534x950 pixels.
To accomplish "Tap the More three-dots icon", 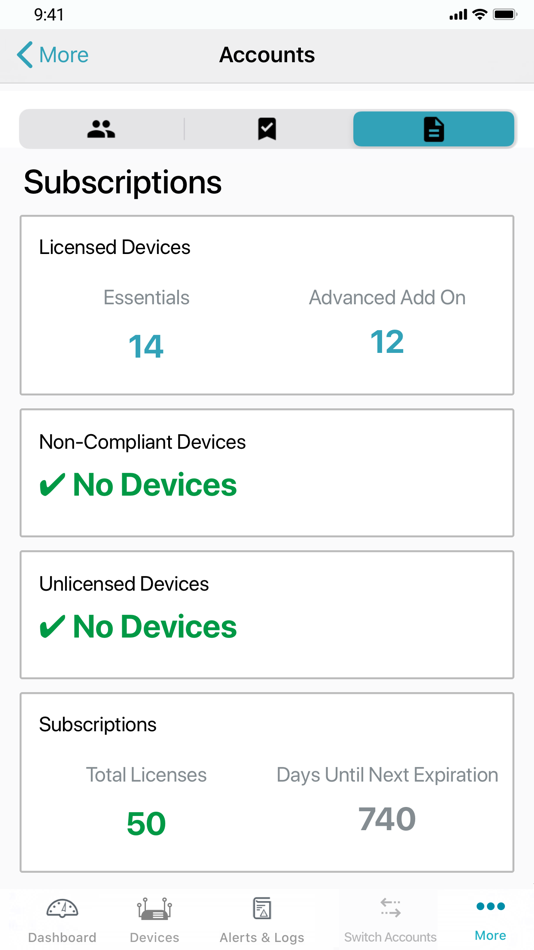I will click(490, 906).
